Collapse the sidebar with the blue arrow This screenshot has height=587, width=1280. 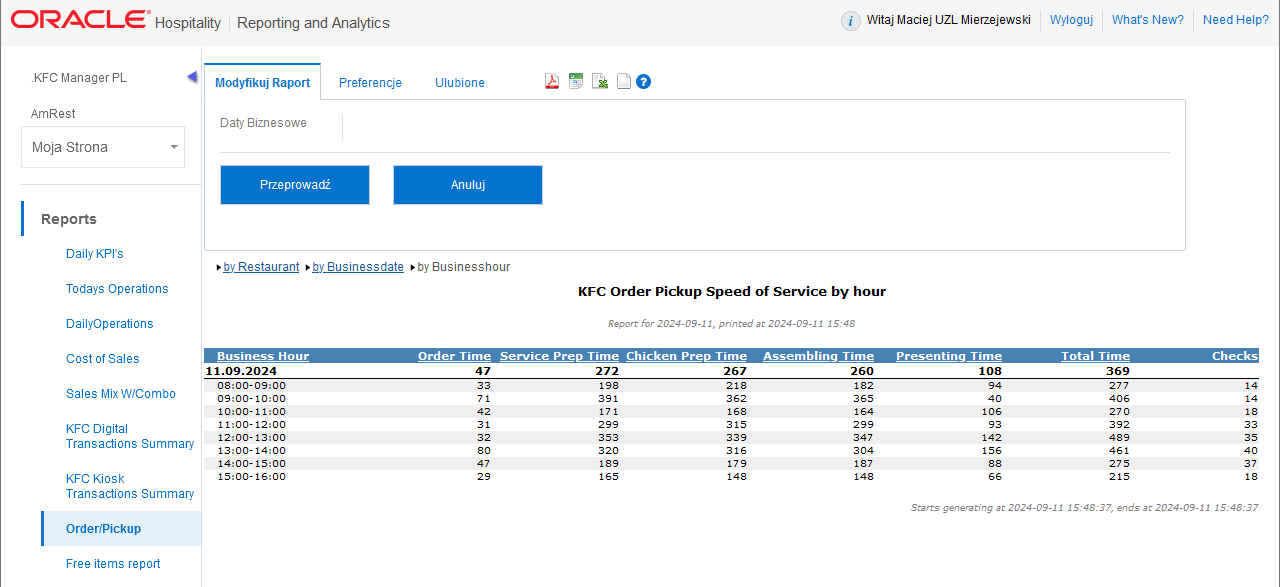(192, 75)
